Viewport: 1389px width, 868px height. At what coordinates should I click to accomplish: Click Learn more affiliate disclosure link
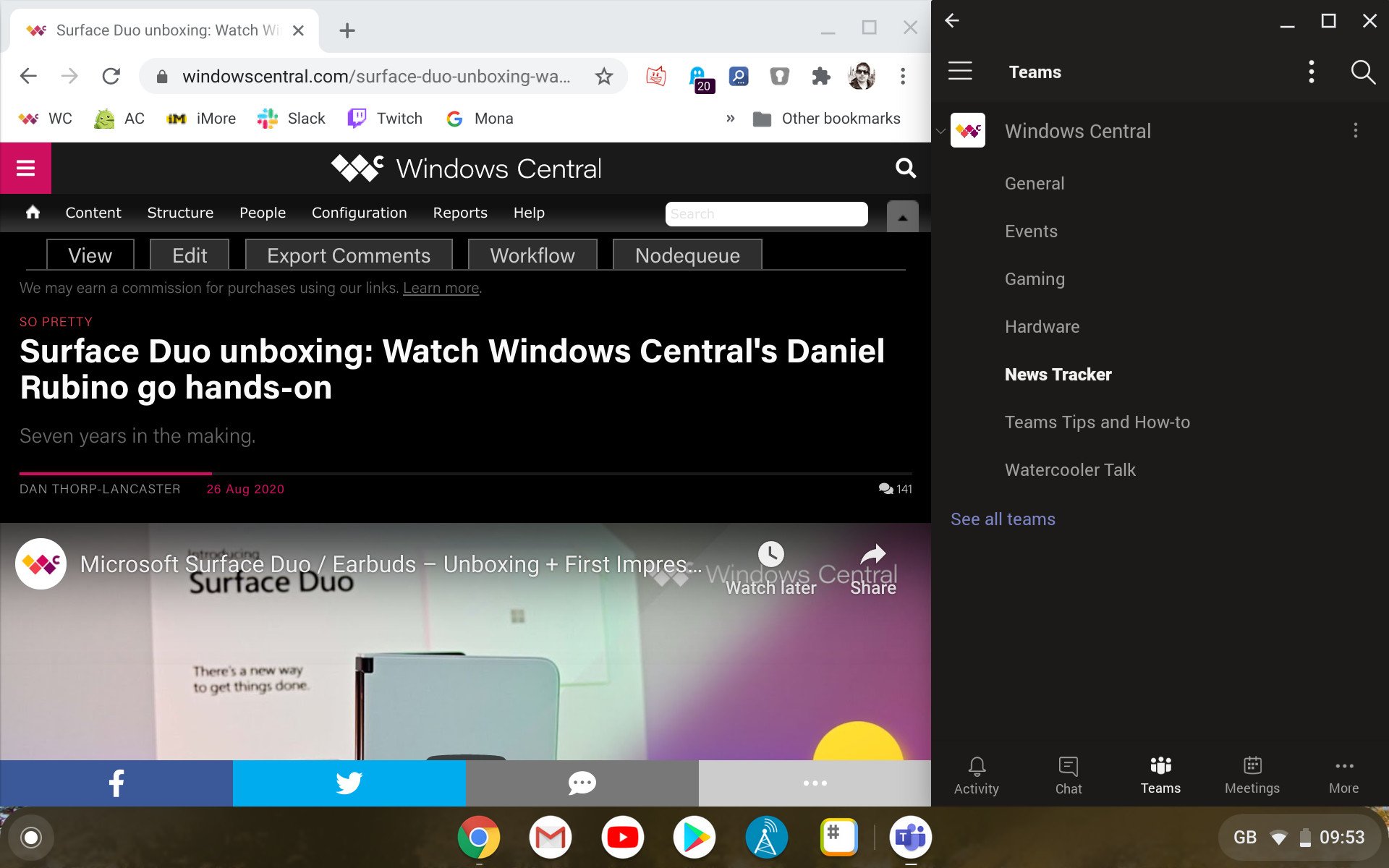(440, 288)
